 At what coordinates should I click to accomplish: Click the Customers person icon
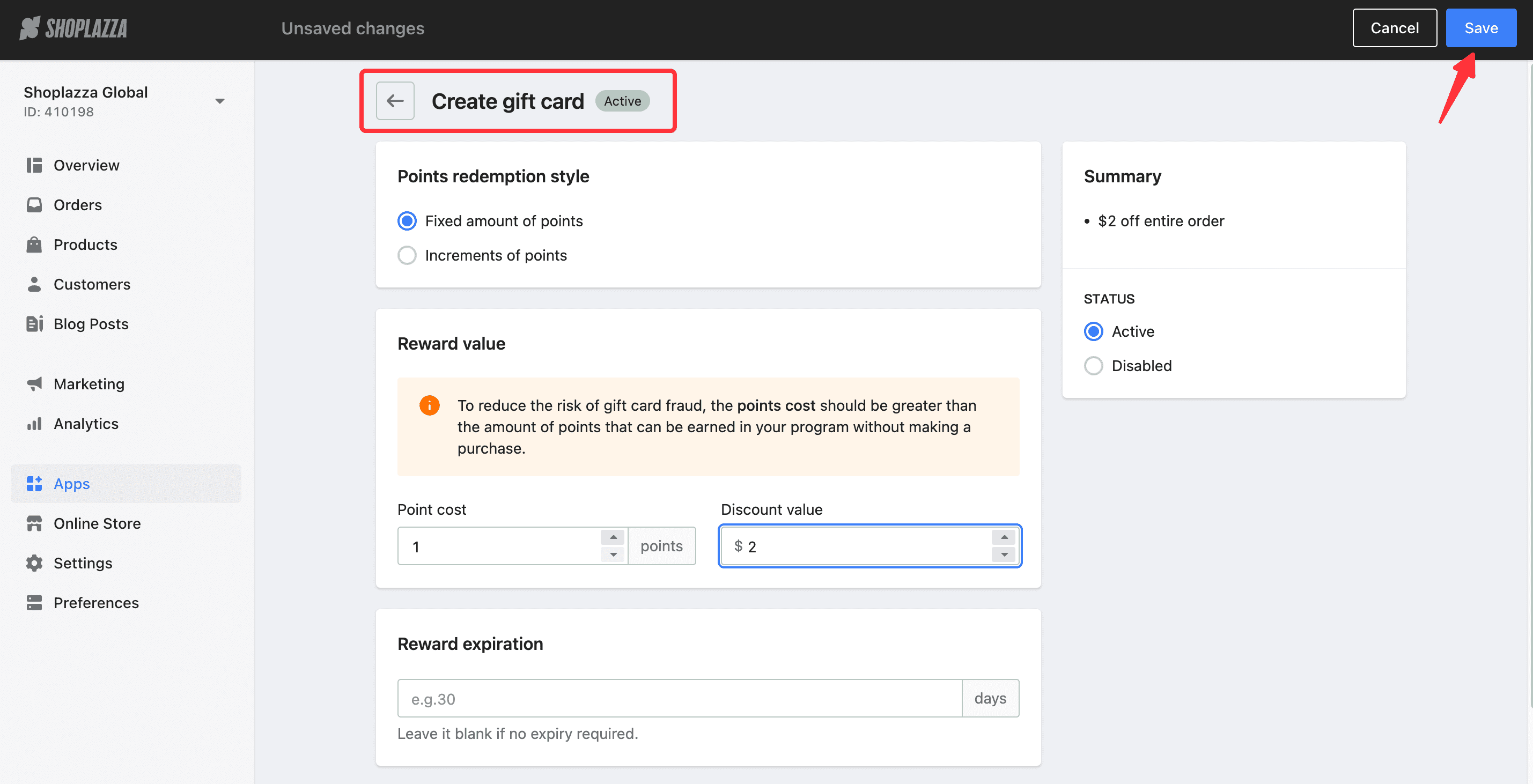(34, 284)
